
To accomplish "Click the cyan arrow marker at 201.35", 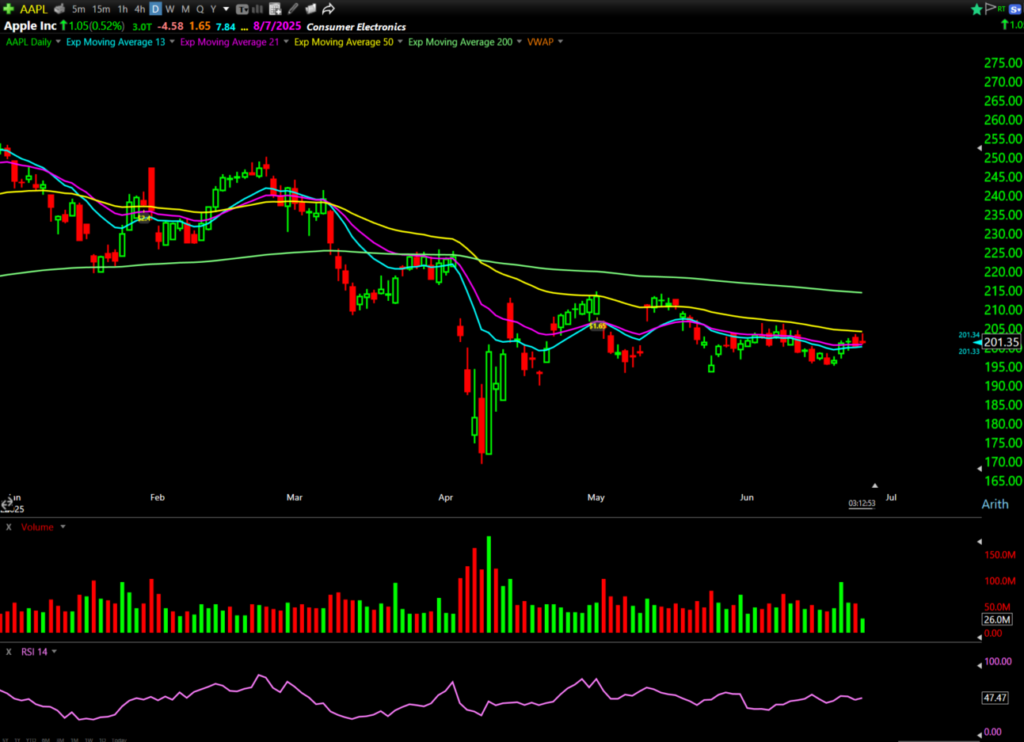I will tap(977, 342).
